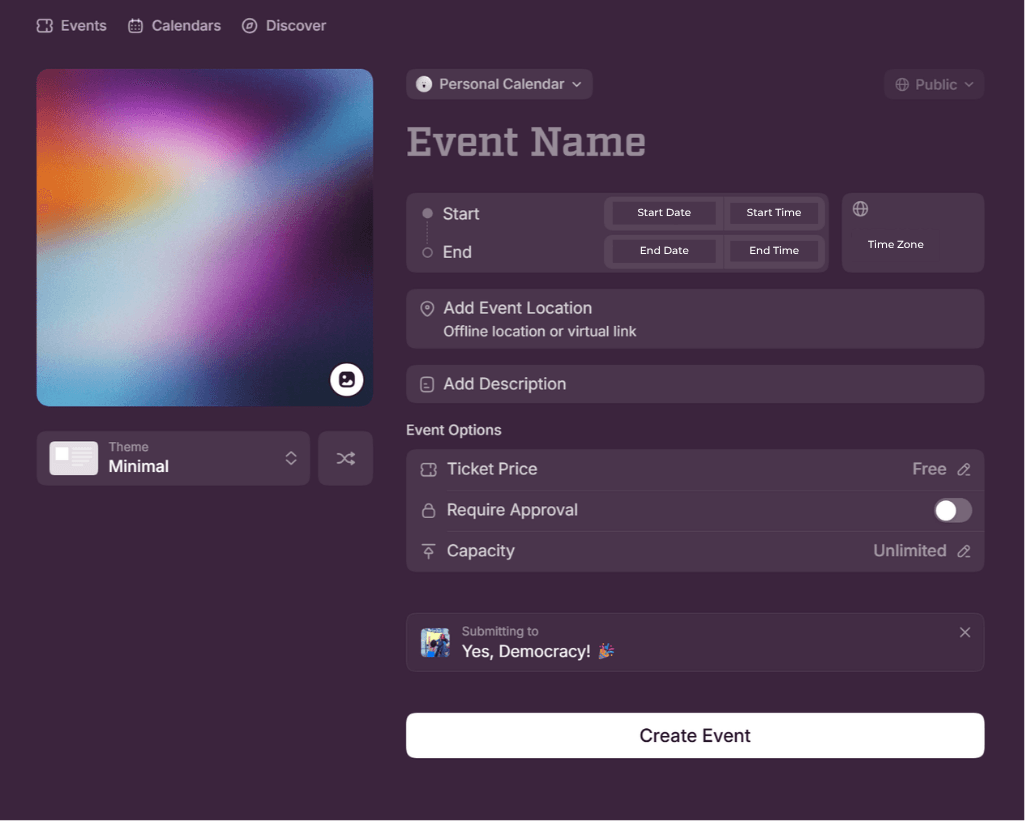Viewport: 1026px width, 821px height.
Task: Go to Calendars tab
Action: coord(174,26)
